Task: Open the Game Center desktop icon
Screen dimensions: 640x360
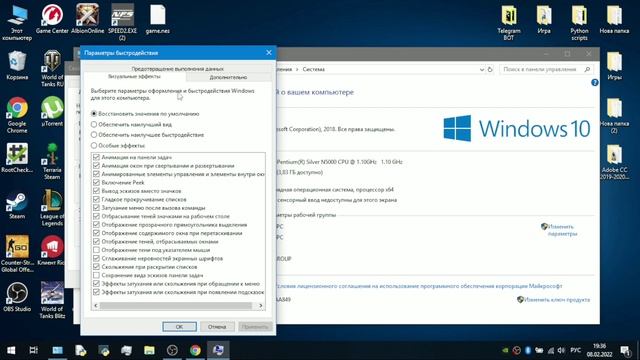Action: [52, 19]
